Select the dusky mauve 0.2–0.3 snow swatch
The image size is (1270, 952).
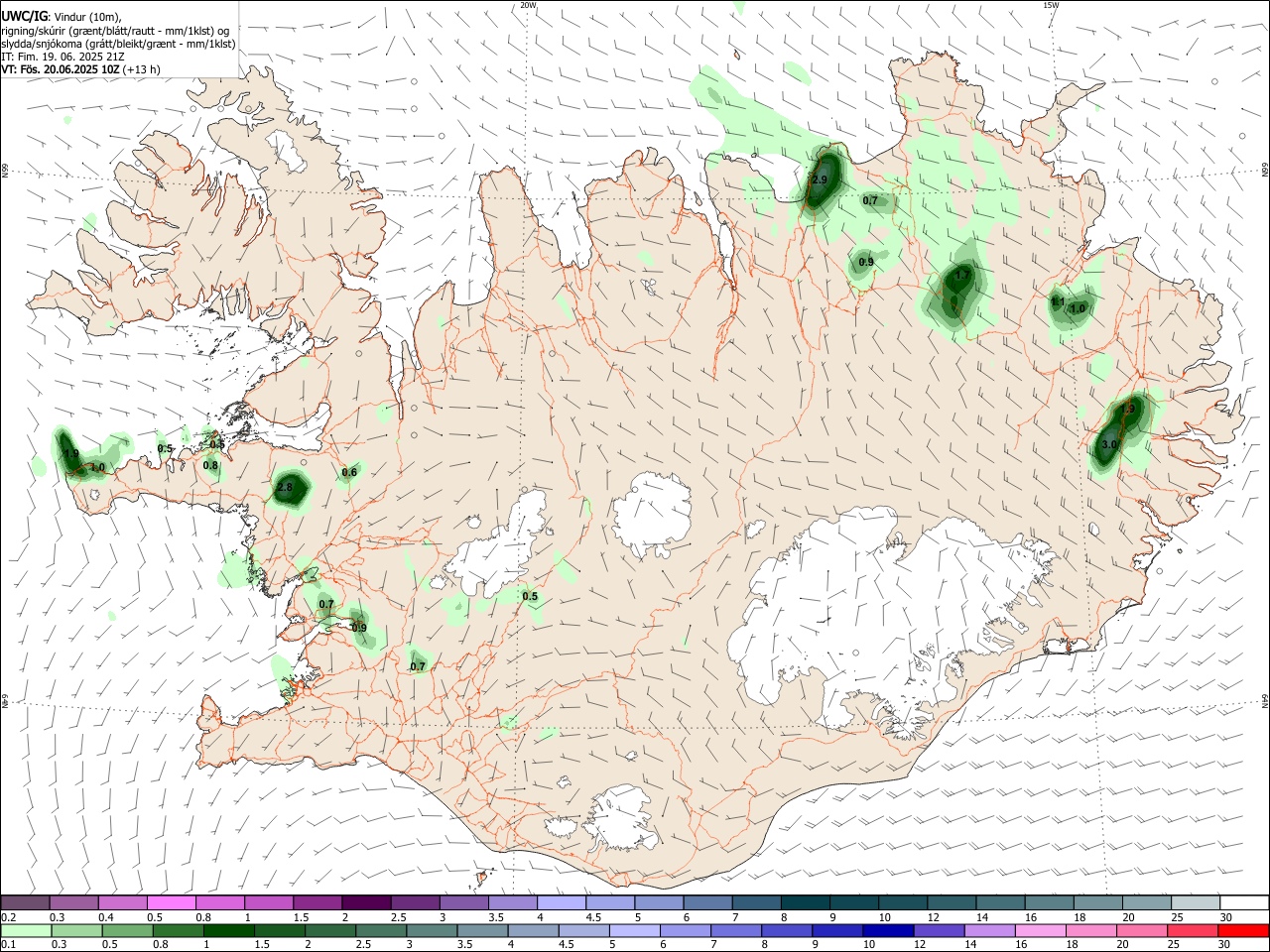click(x=25, y=902)
